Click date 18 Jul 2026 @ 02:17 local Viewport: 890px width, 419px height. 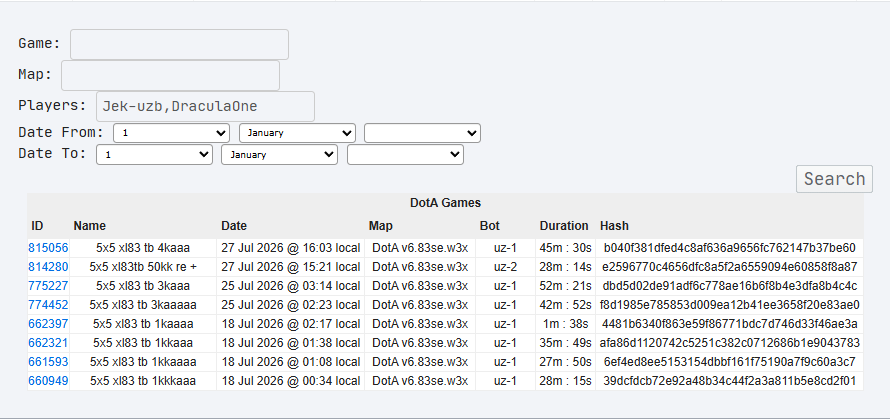(x=291, y=324)
